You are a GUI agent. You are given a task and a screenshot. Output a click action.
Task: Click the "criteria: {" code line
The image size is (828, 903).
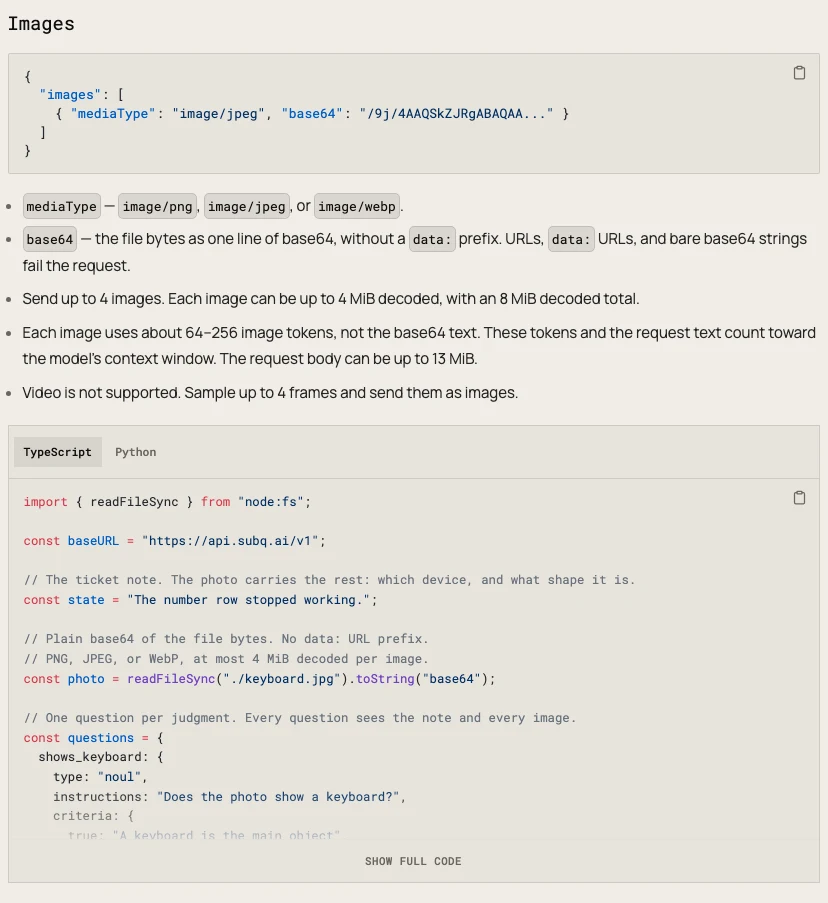[x=93, y=816]
